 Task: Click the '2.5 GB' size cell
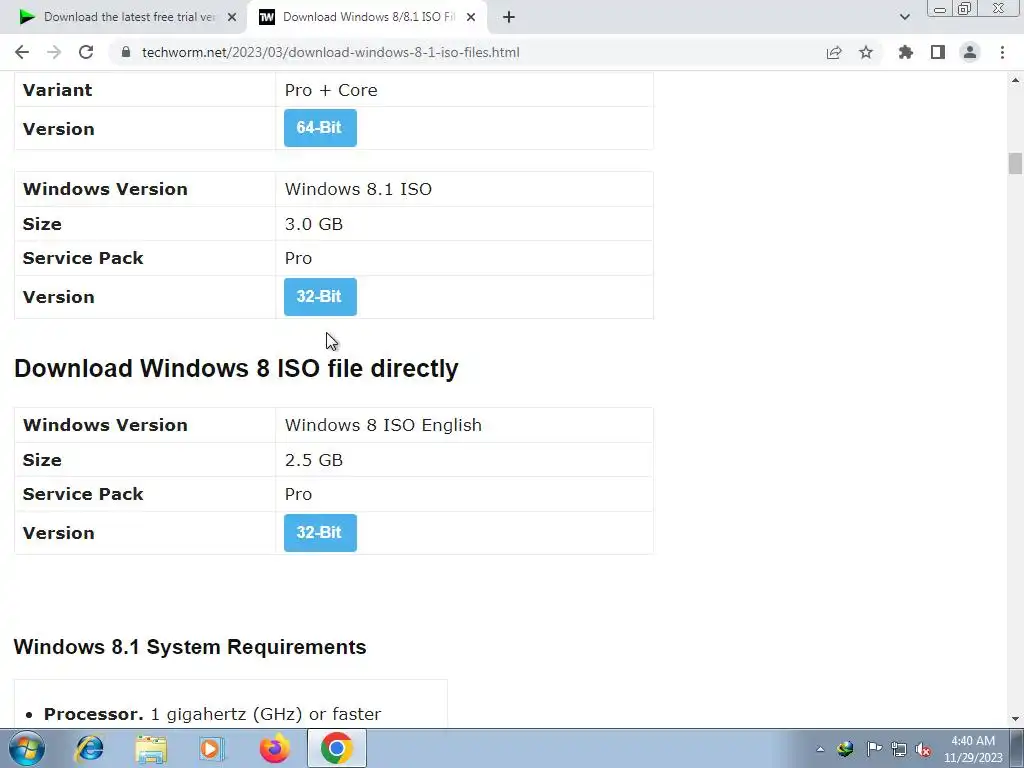(x=464, y=460)
